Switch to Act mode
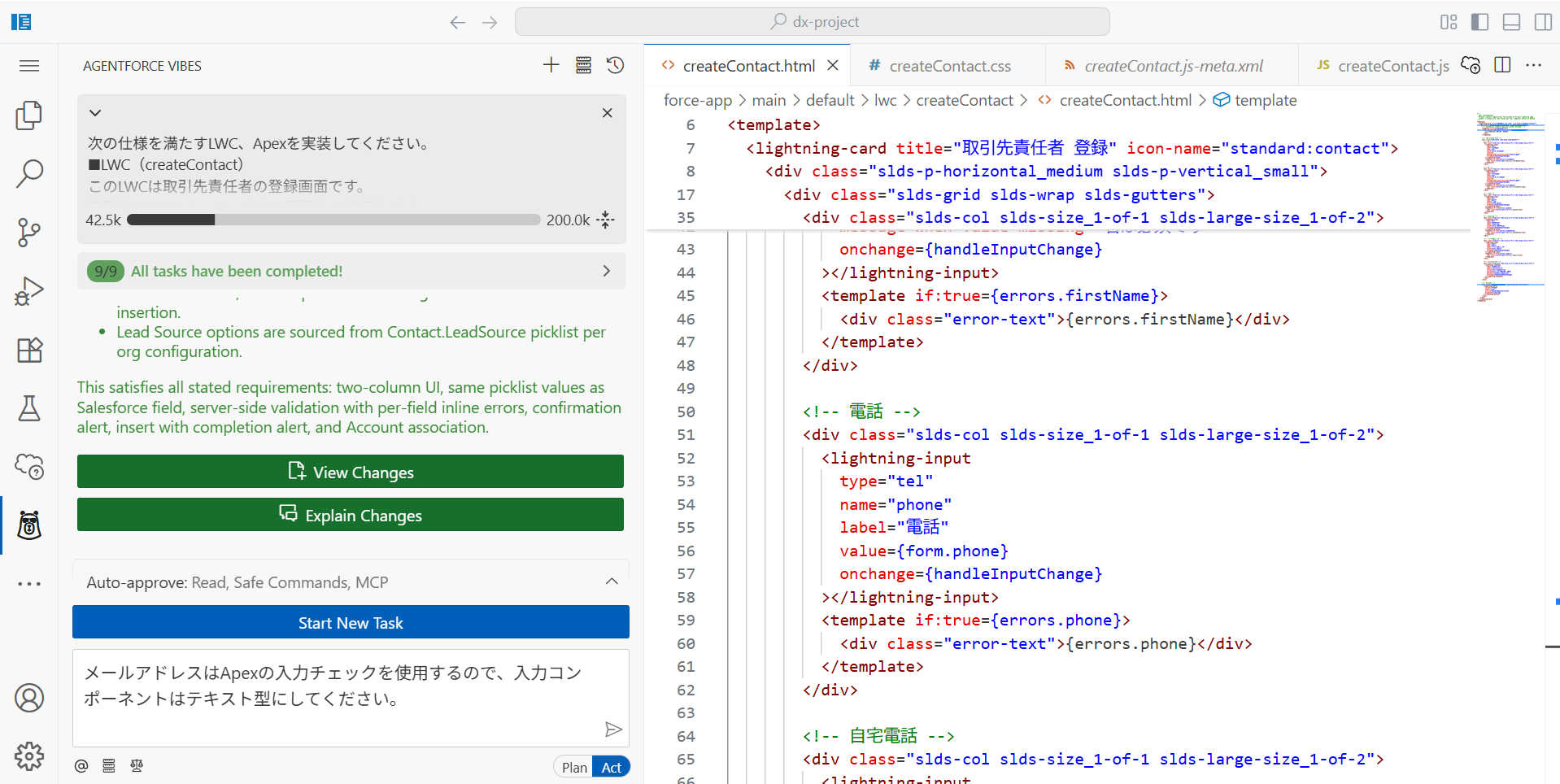 (612, 767)
